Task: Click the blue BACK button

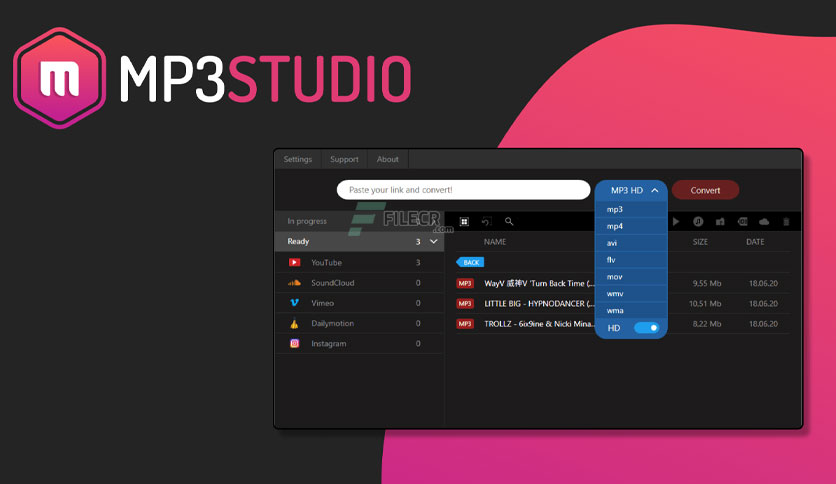Action: coord(471,262)
